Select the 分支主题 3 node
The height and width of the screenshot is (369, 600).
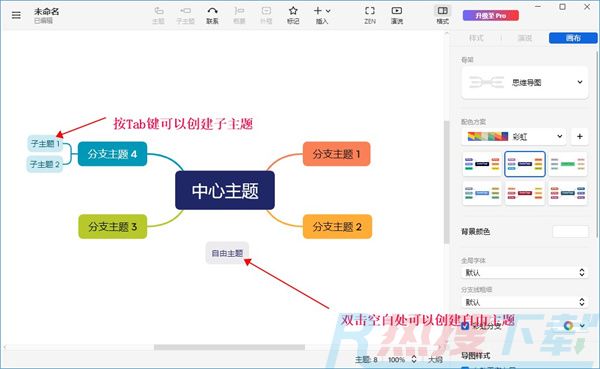click(112, 227)
